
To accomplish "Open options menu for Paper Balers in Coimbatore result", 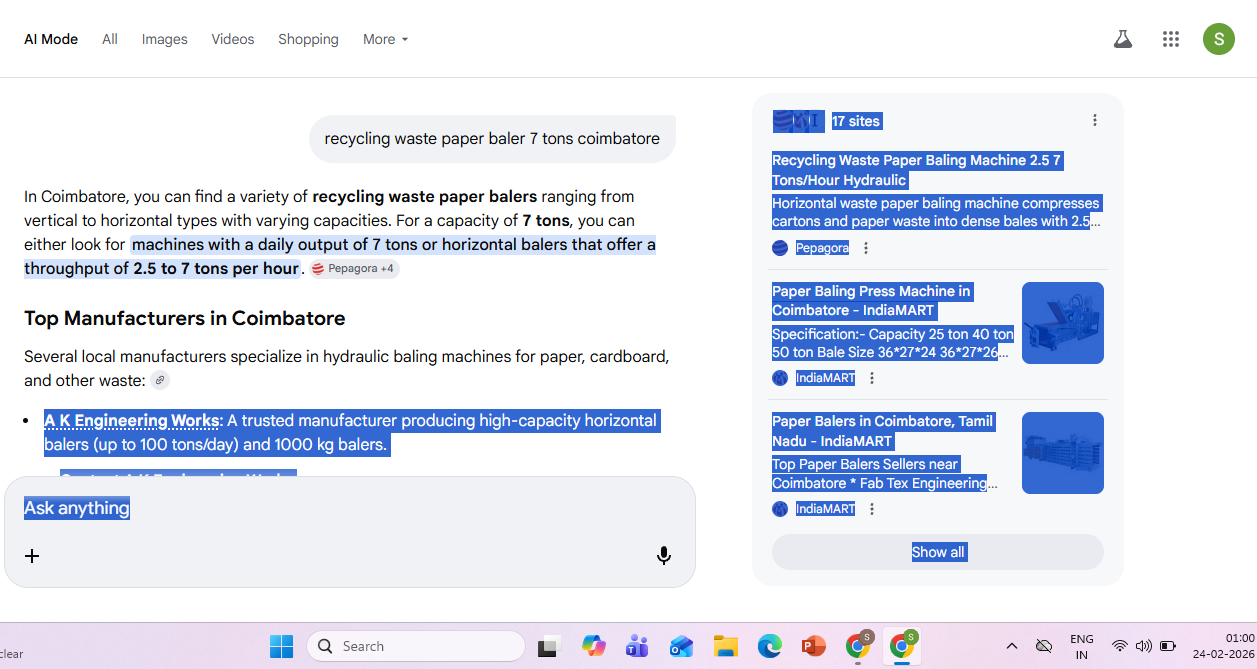I will tap(872, 509).
